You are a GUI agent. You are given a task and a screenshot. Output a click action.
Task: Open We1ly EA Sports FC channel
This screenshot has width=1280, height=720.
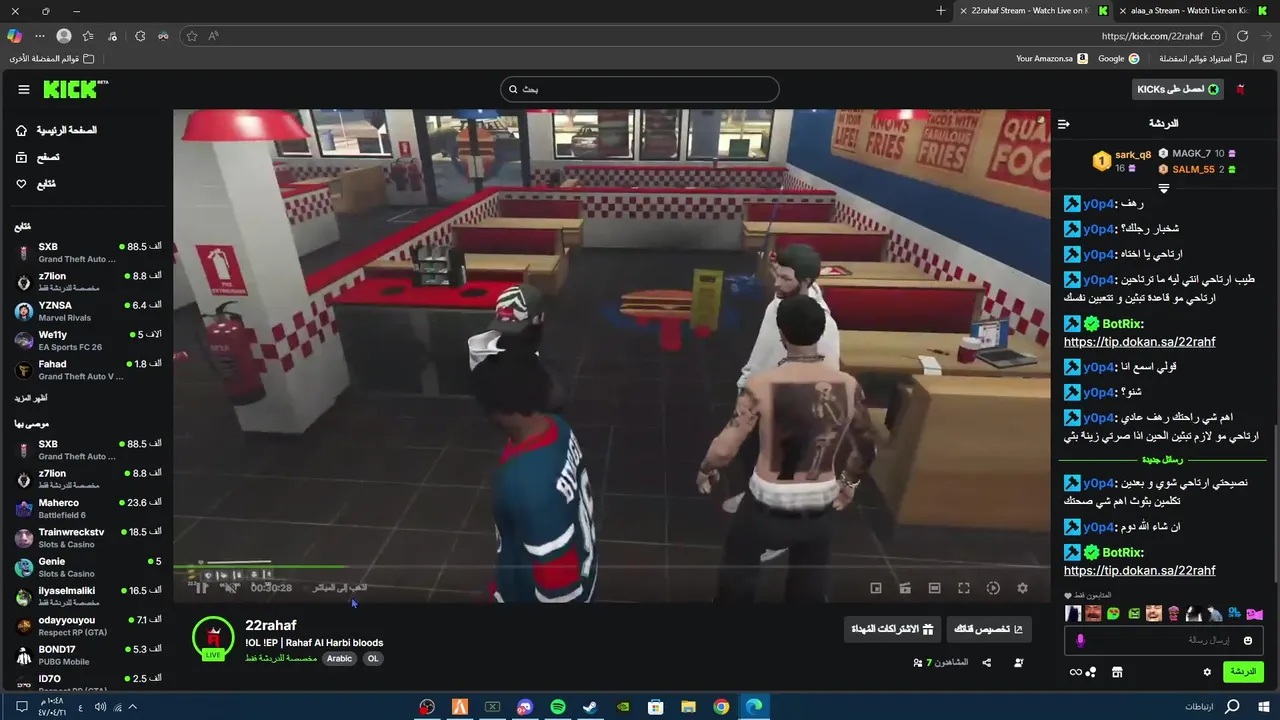coord(88,340)
